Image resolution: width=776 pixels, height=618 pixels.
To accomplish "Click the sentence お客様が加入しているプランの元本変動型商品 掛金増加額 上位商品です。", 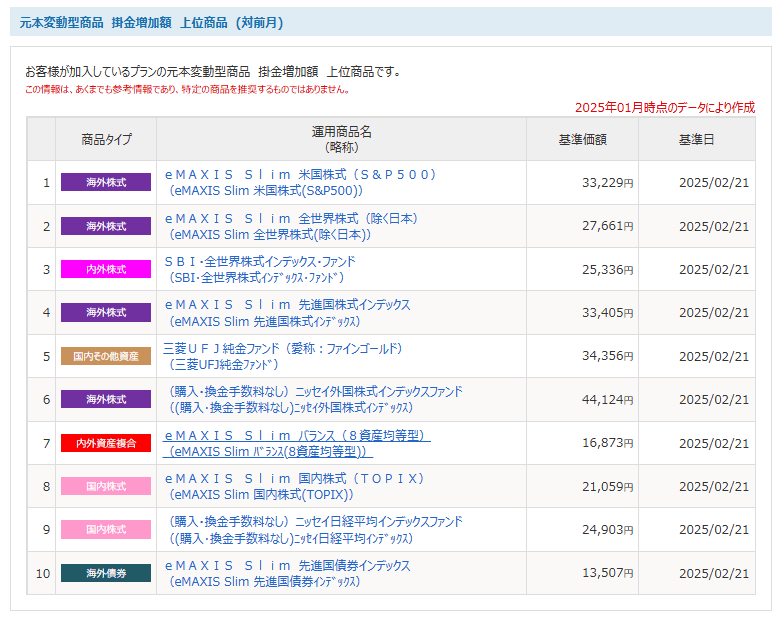I will (x=213, y=72).
